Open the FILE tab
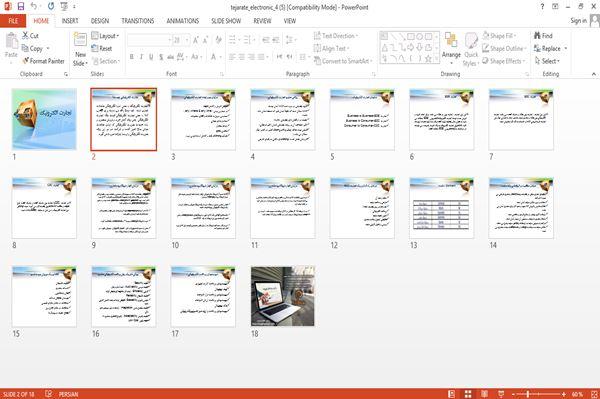600x399 pixels. click(x=13, y=21)
